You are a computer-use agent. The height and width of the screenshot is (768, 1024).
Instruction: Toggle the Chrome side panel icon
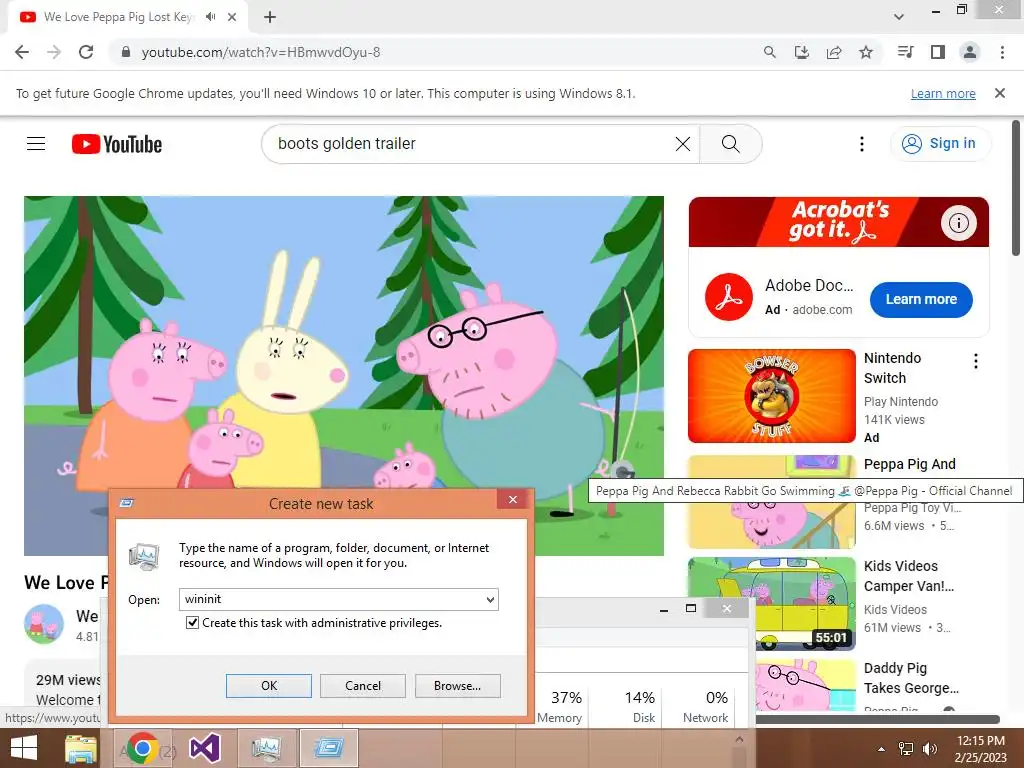click(938, 52)
